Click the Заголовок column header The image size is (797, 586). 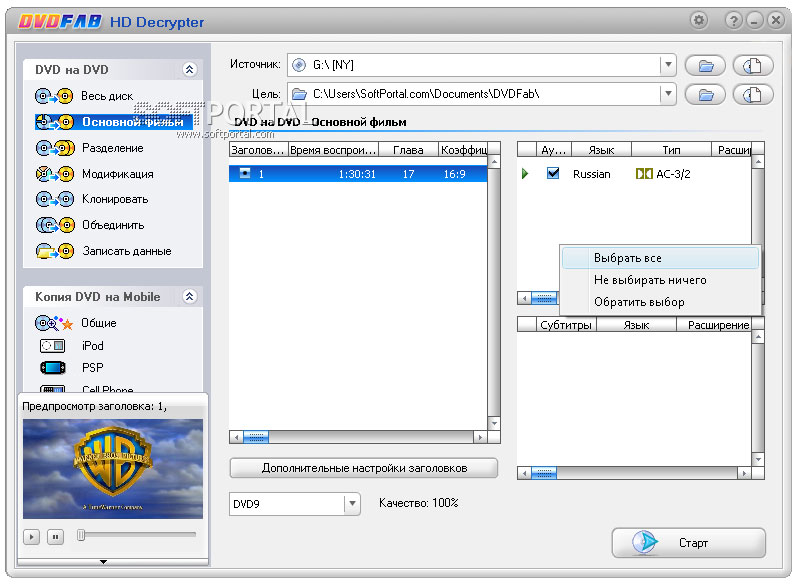point(259,150)
